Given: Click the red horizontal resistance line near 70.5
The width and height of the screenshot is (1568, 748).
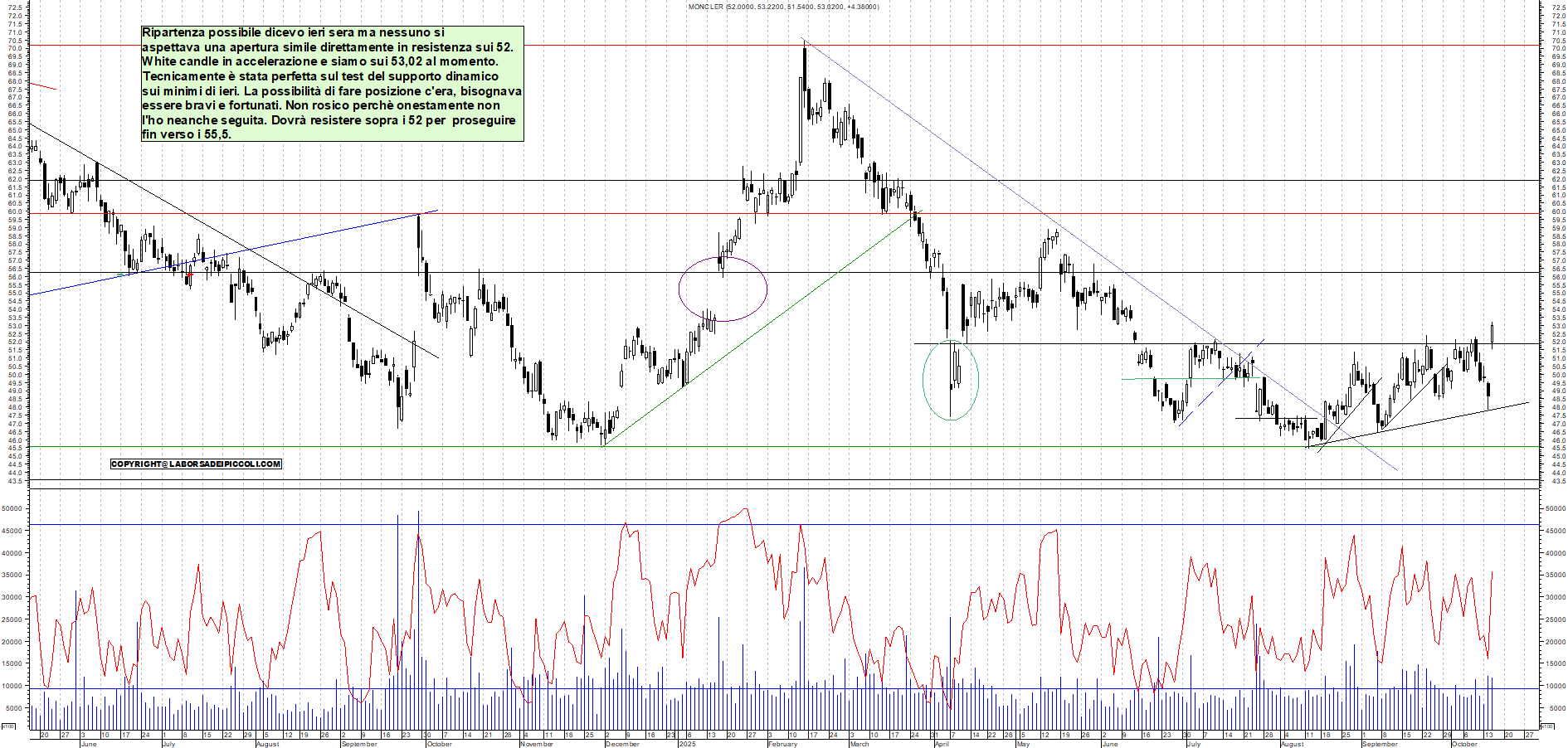Looking at the screenshot, I should click(1079, 45).
